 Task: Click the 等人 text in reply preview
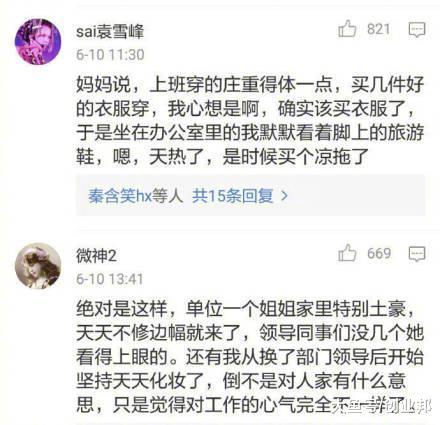pyautogui.click(x=168, y=196)
